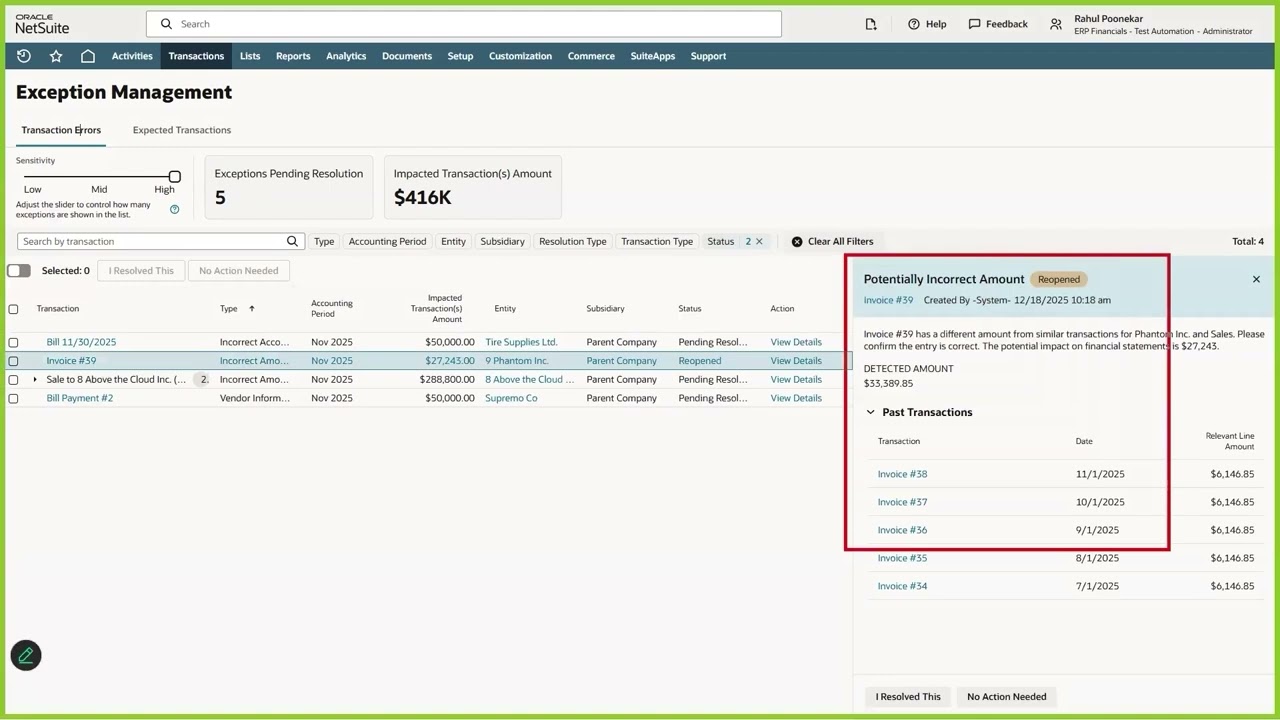
Task: Open the Entity filter
Action: [453, 241]
